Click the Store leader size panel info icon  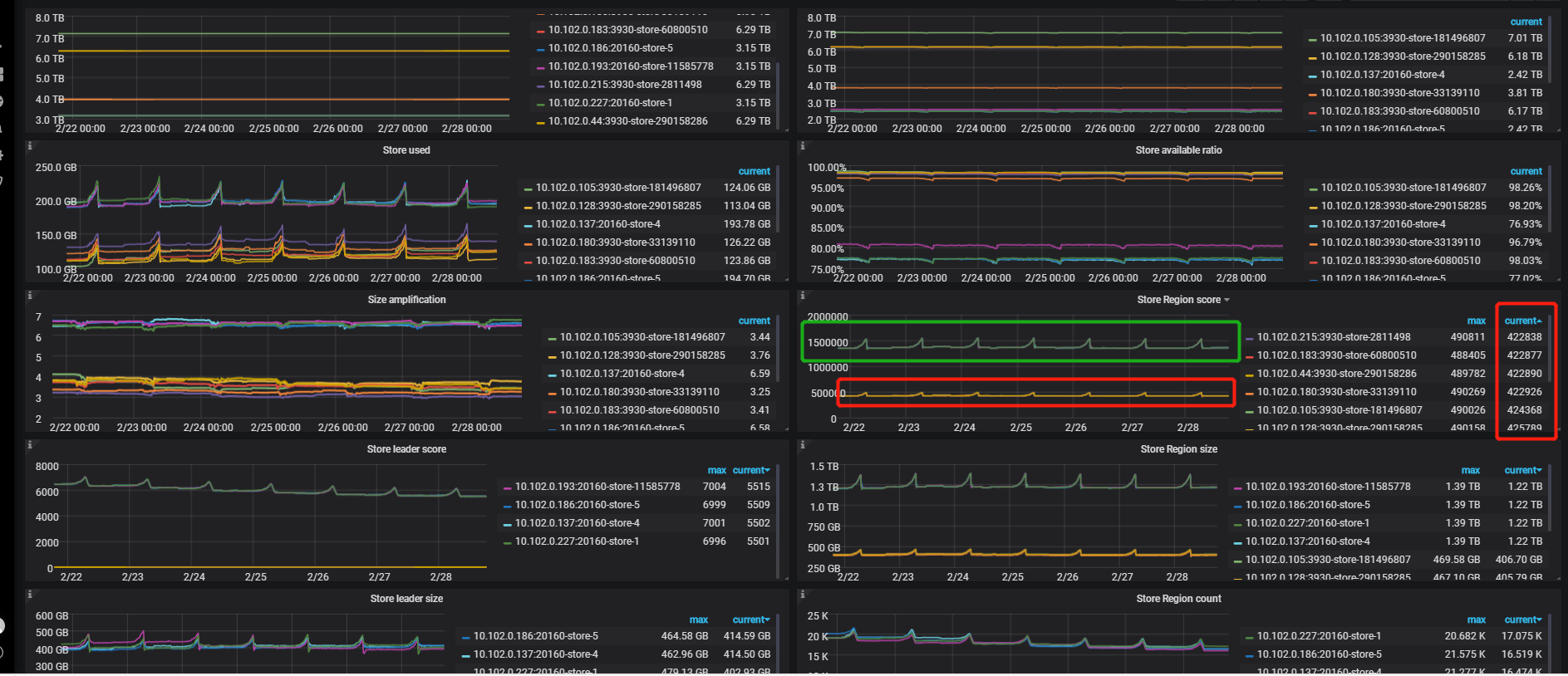[30, 595]
